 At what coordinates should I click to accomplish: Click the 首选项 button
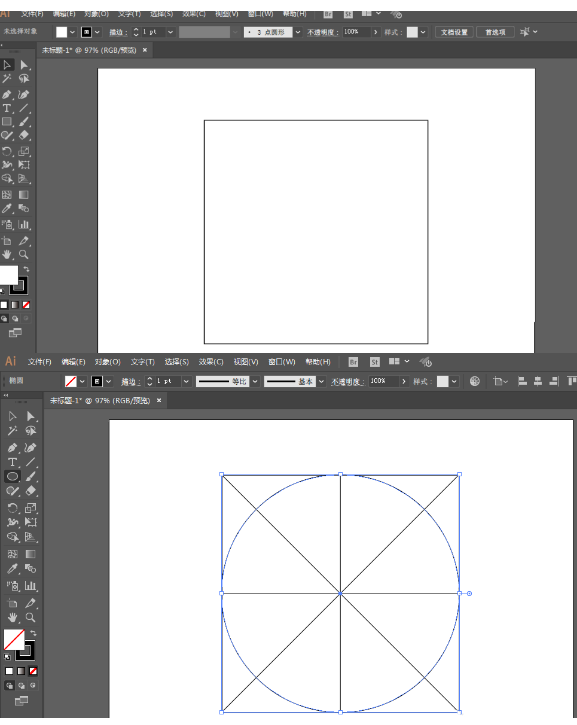click(495, 32)
